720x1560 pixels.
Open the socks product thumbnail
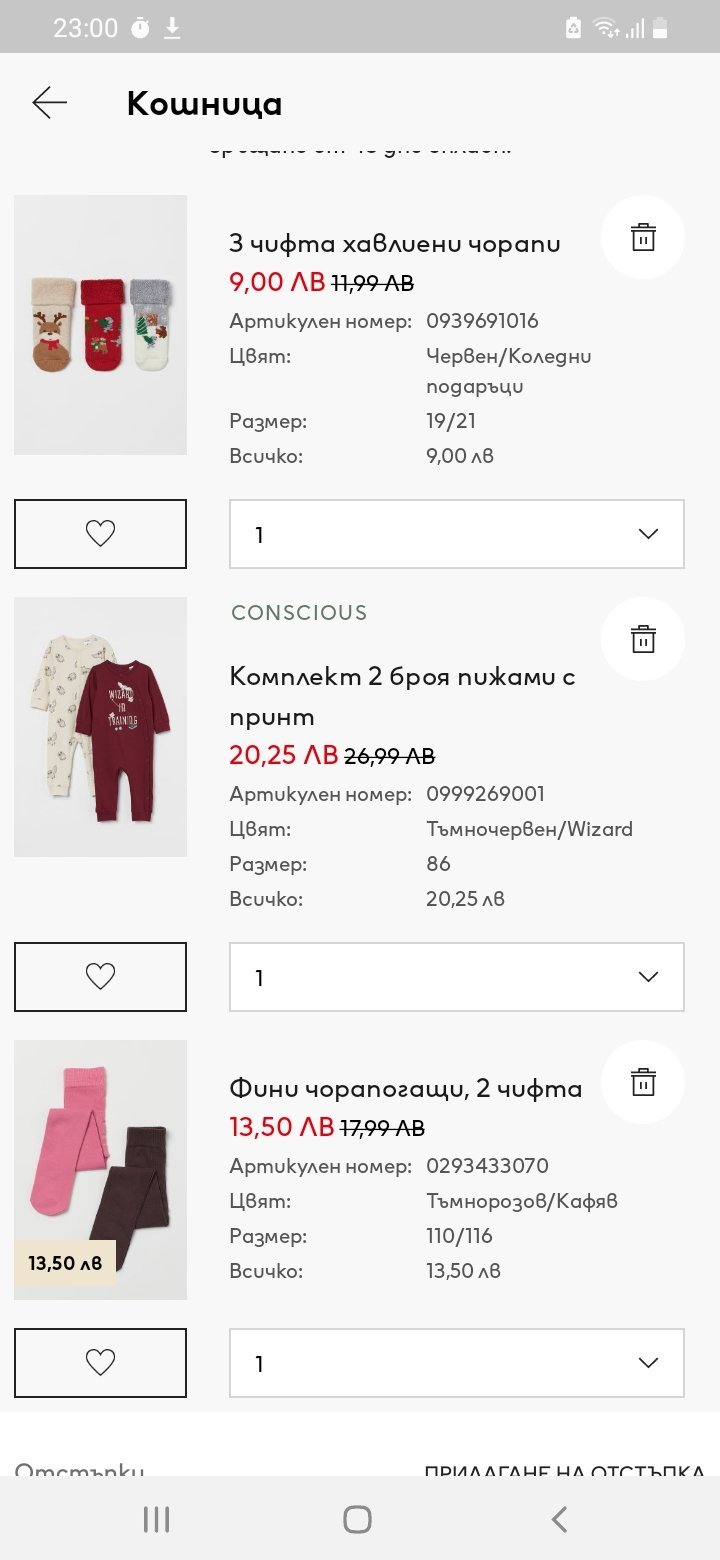click(x=100, y=325)
